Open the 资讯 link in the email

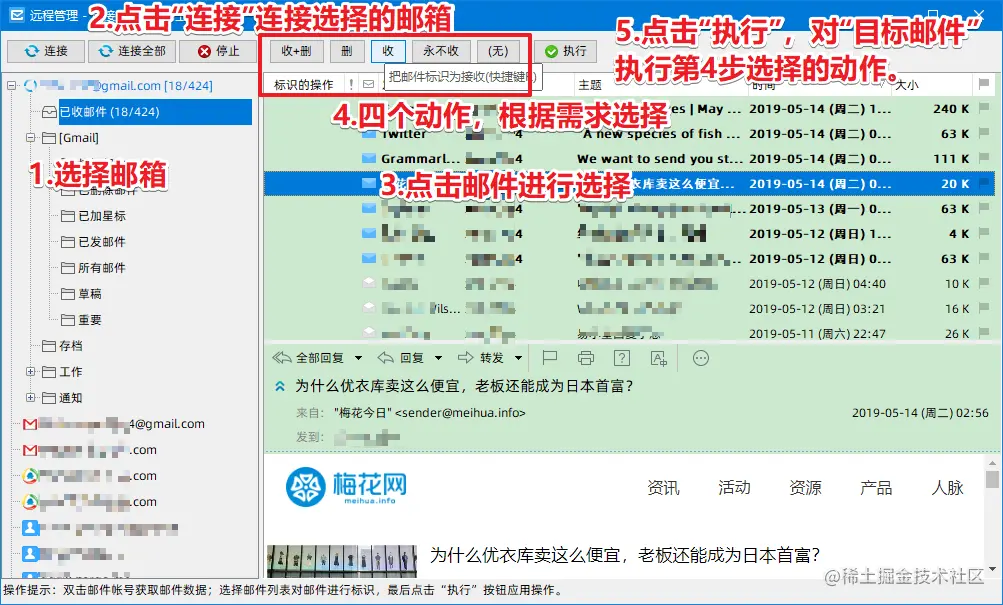(x=663, y=488)
